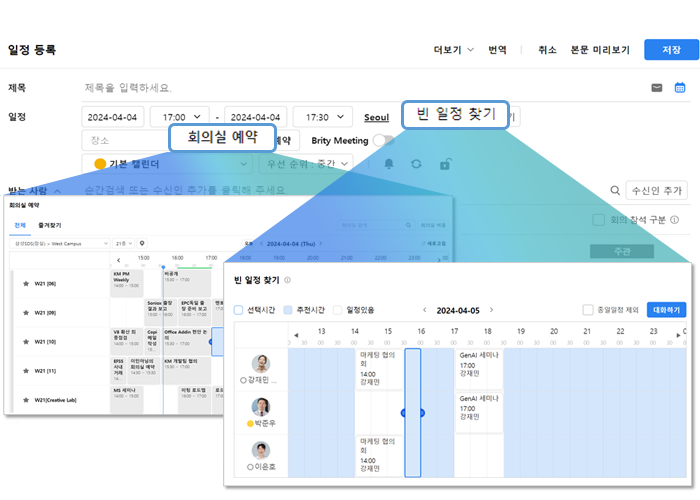Open the KM PM Weekly room booking
This screenshot has width=700, height=500.
127,283
